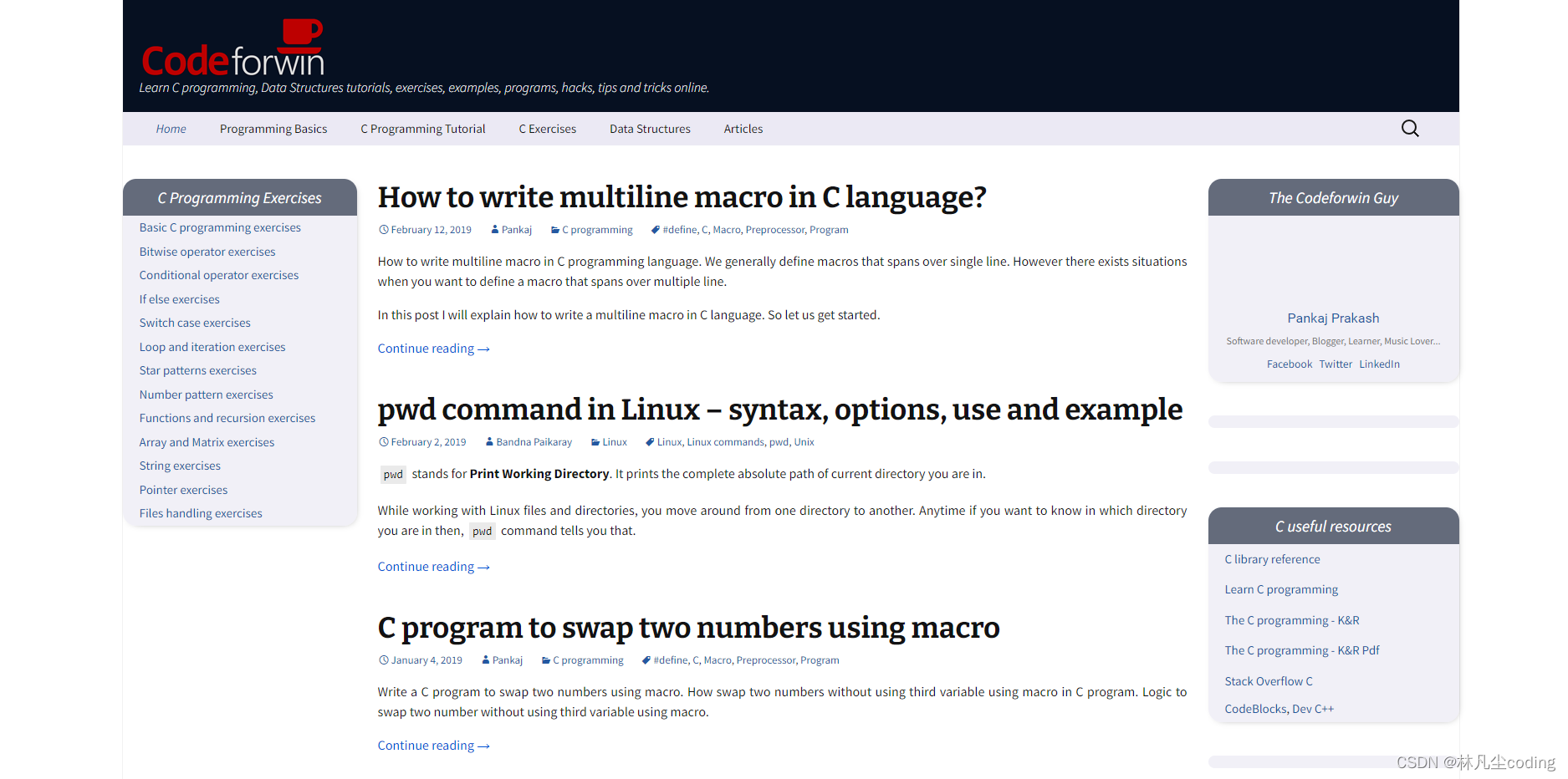Viewport: 1568px width, 779px height.
Task: Open Array and Matrix exercises link
Action: pos(207,442)
